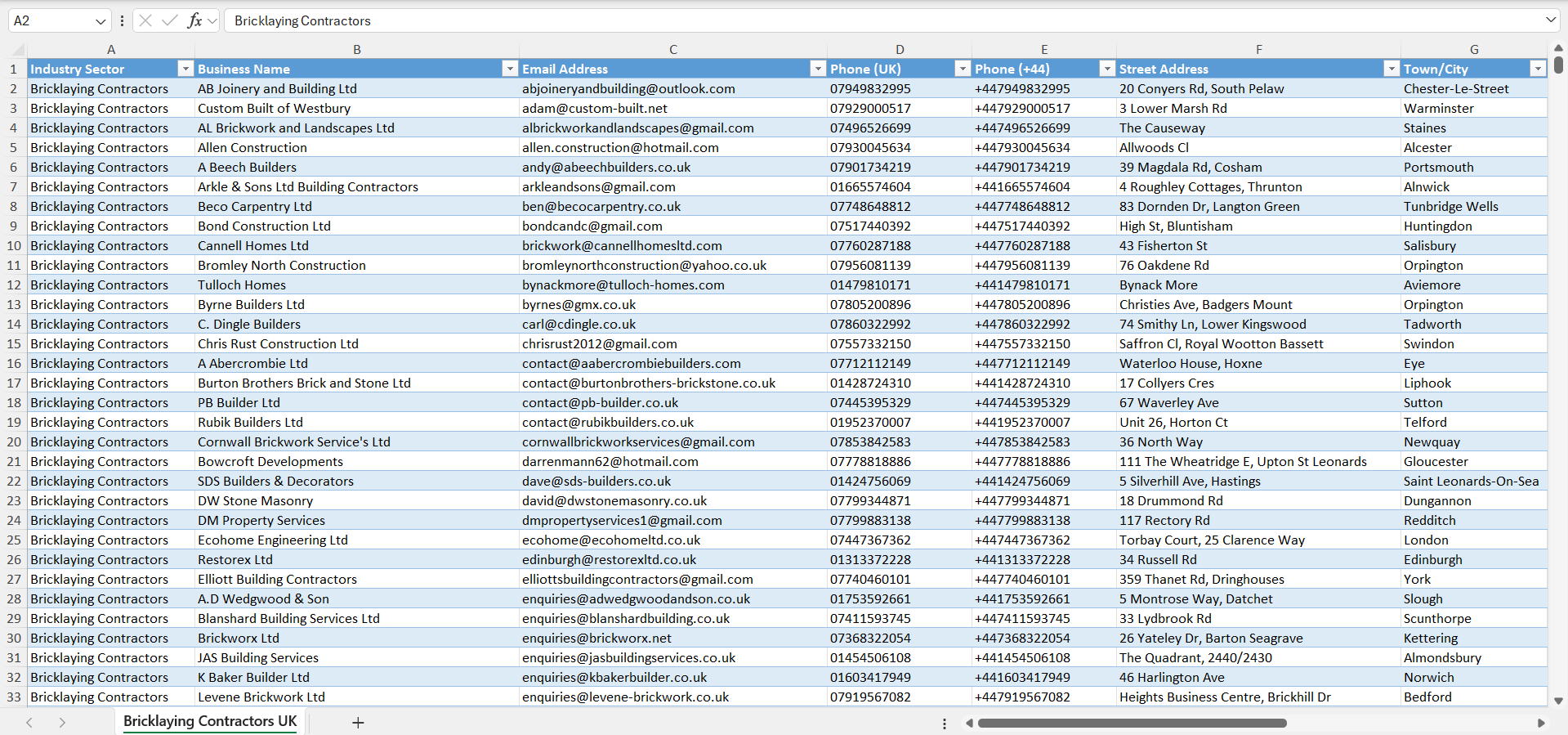
Task: Open Business Name filter dropdown
Action: (510, 69)
